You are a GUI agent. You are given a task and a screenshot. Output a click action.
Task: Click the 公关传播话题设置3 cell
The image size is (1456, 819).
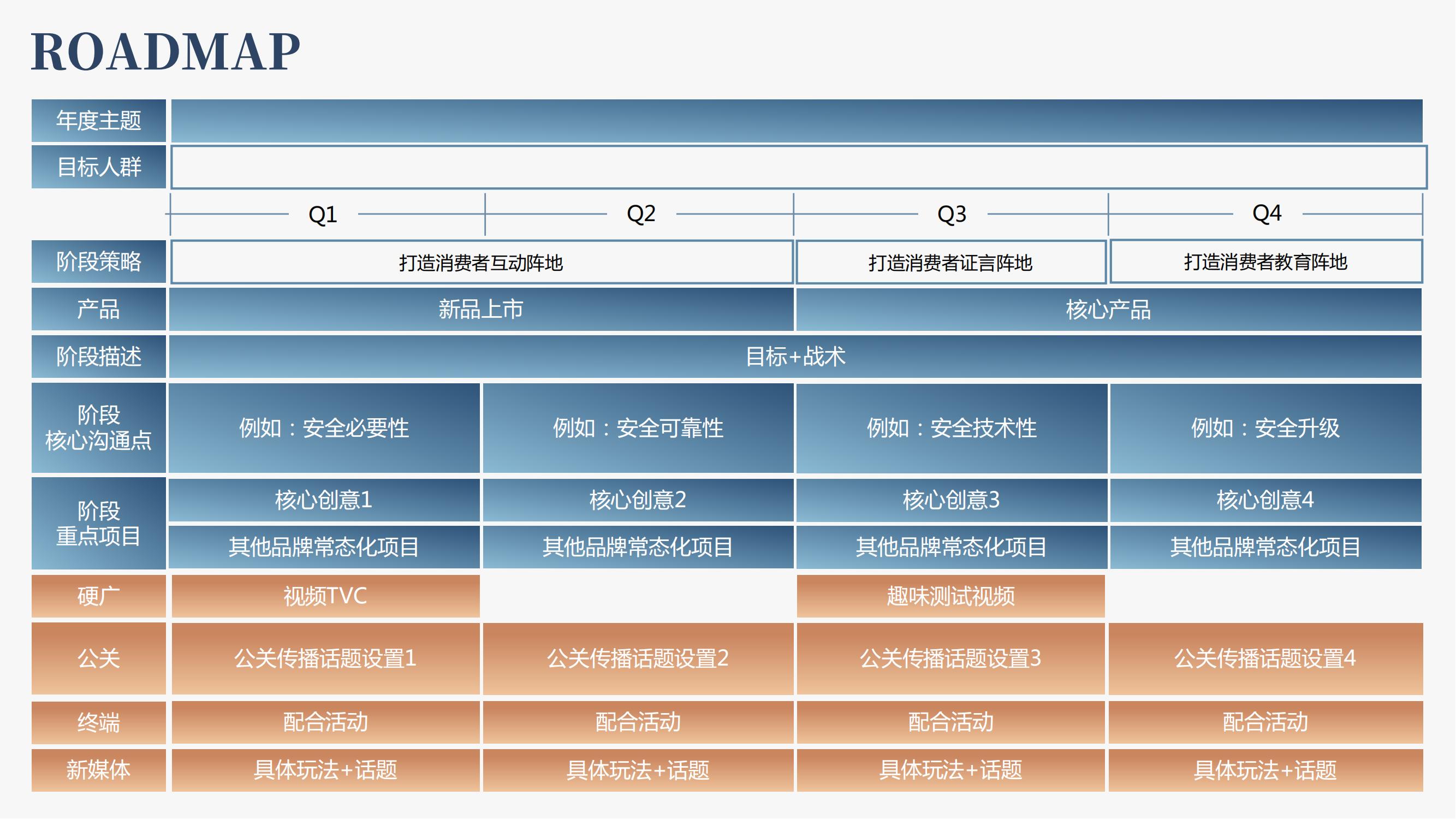[x=950, y=658]
